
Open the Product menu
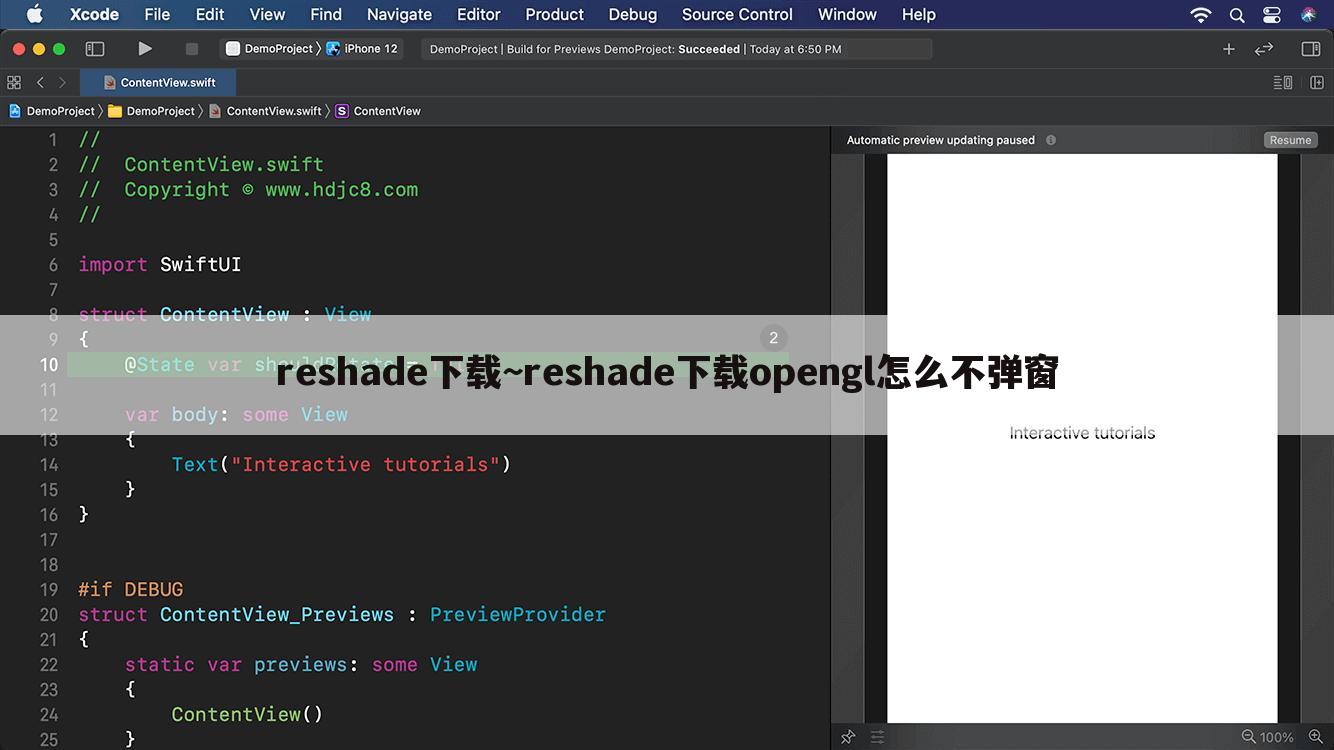point(554,14)
